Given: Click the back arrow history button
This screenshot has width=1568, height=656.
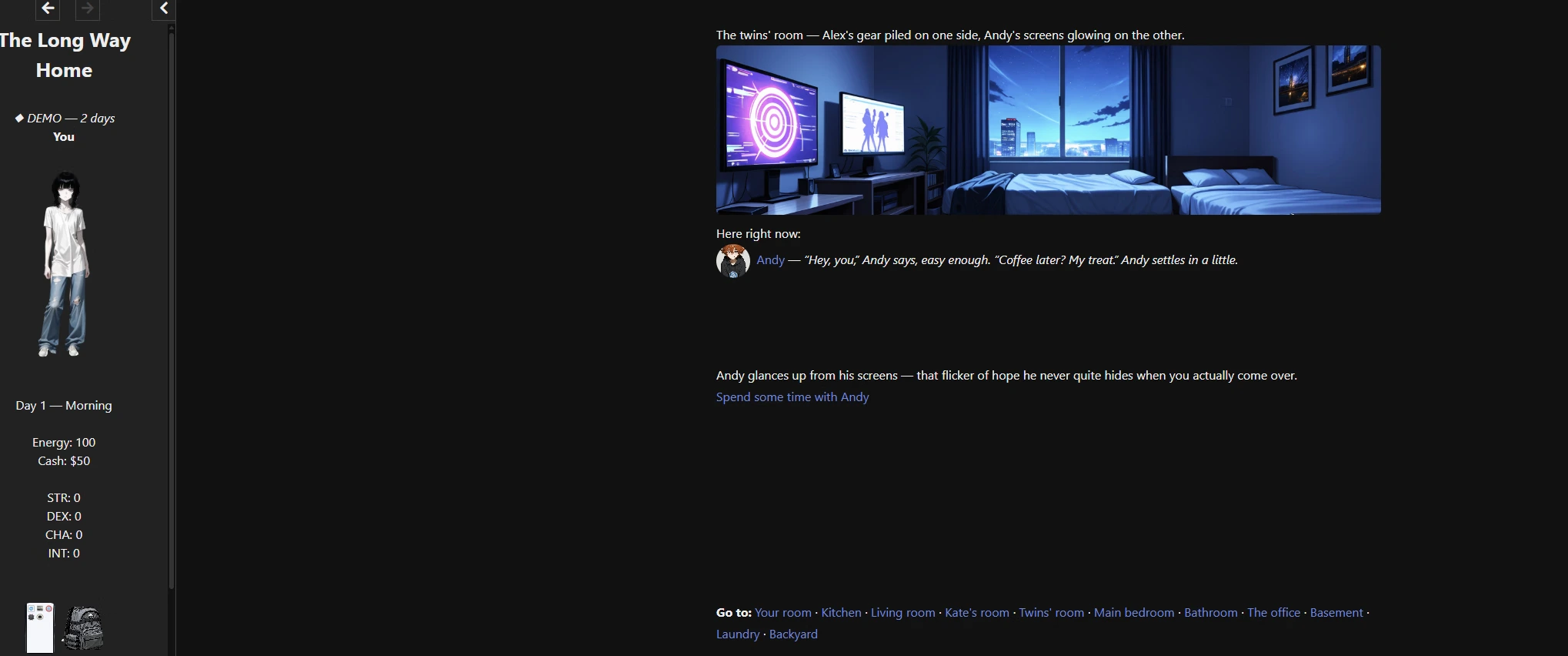Looking at the screenshot, I should (x=48, y=8).
